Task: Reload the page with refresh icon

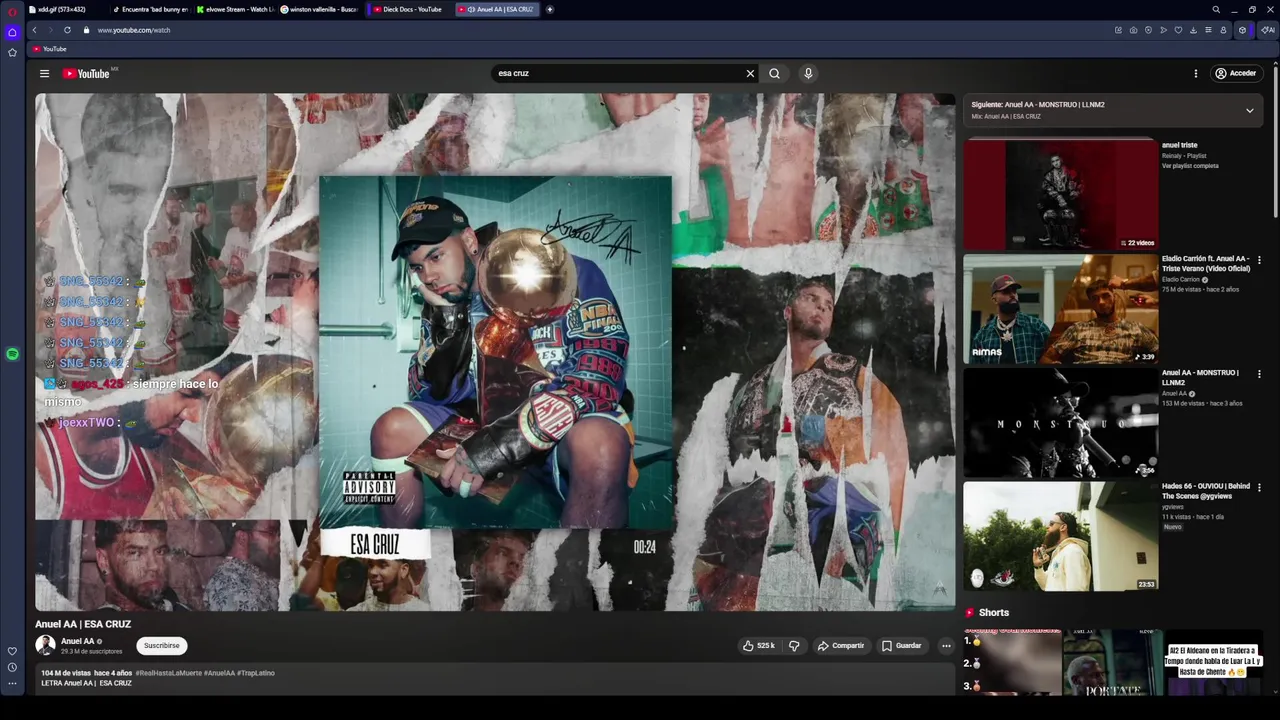Action: coord(67,30)
